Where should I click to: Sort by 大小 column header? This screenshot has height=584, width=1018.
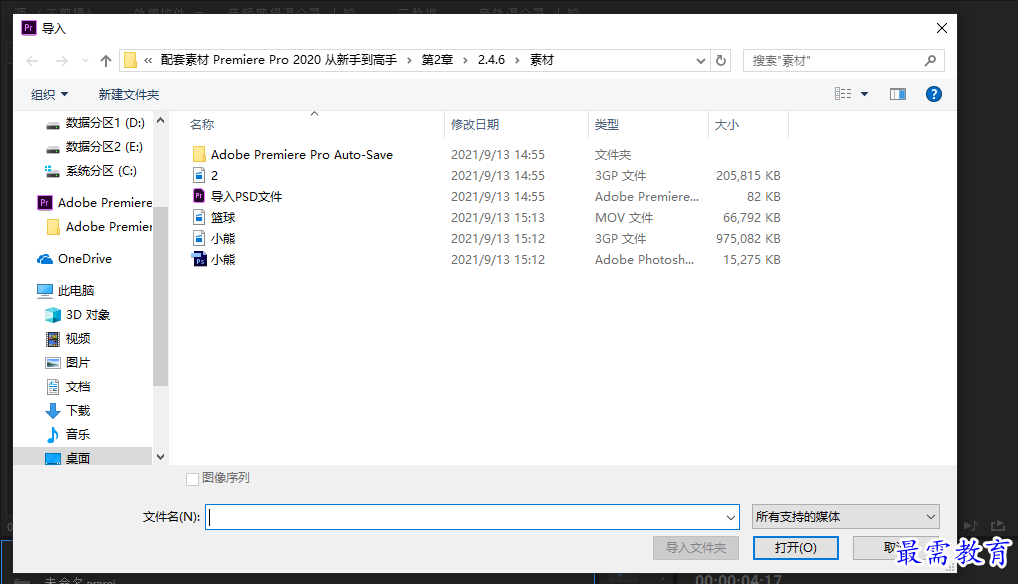727,125
